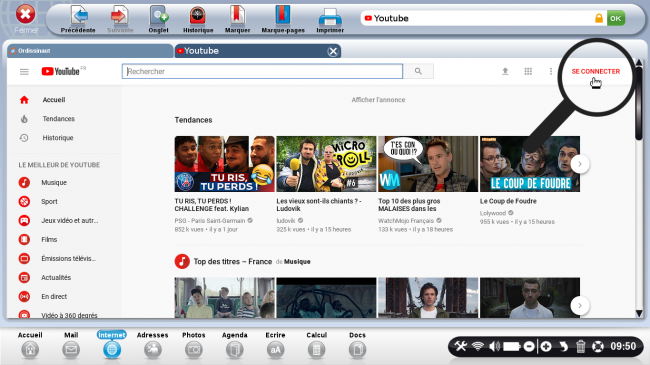Switch to the Ordissimo tab

pyautogui.click(x=90, y=51)
